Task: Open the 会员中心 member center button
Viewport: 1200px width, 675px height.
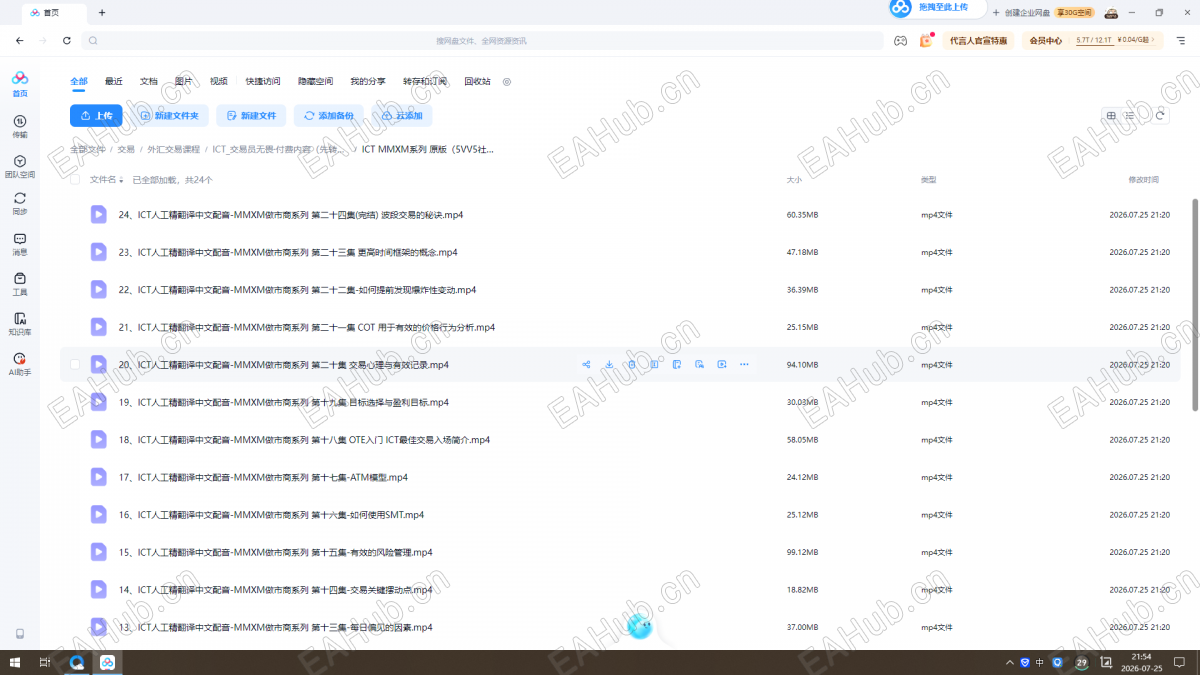Action: pos(1046,40)
